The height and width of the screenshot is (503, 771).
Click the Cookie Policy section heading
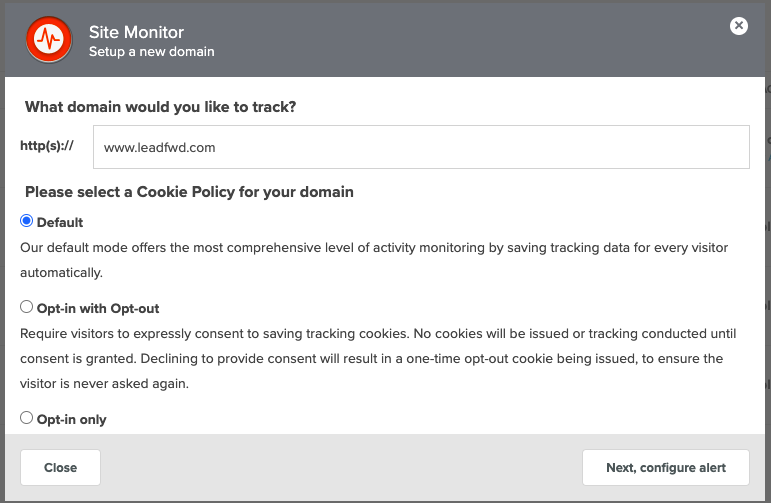tap(189, 192)
